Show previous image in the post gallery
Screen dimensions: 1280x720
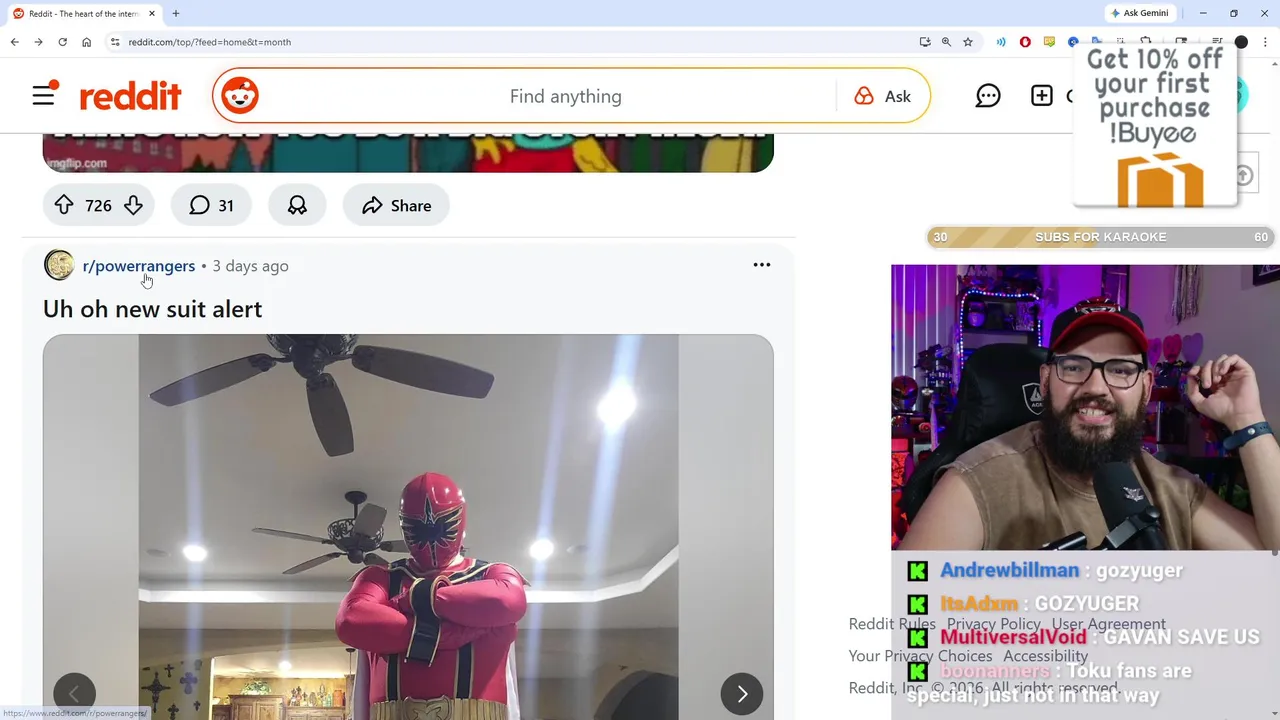(74, 694)
